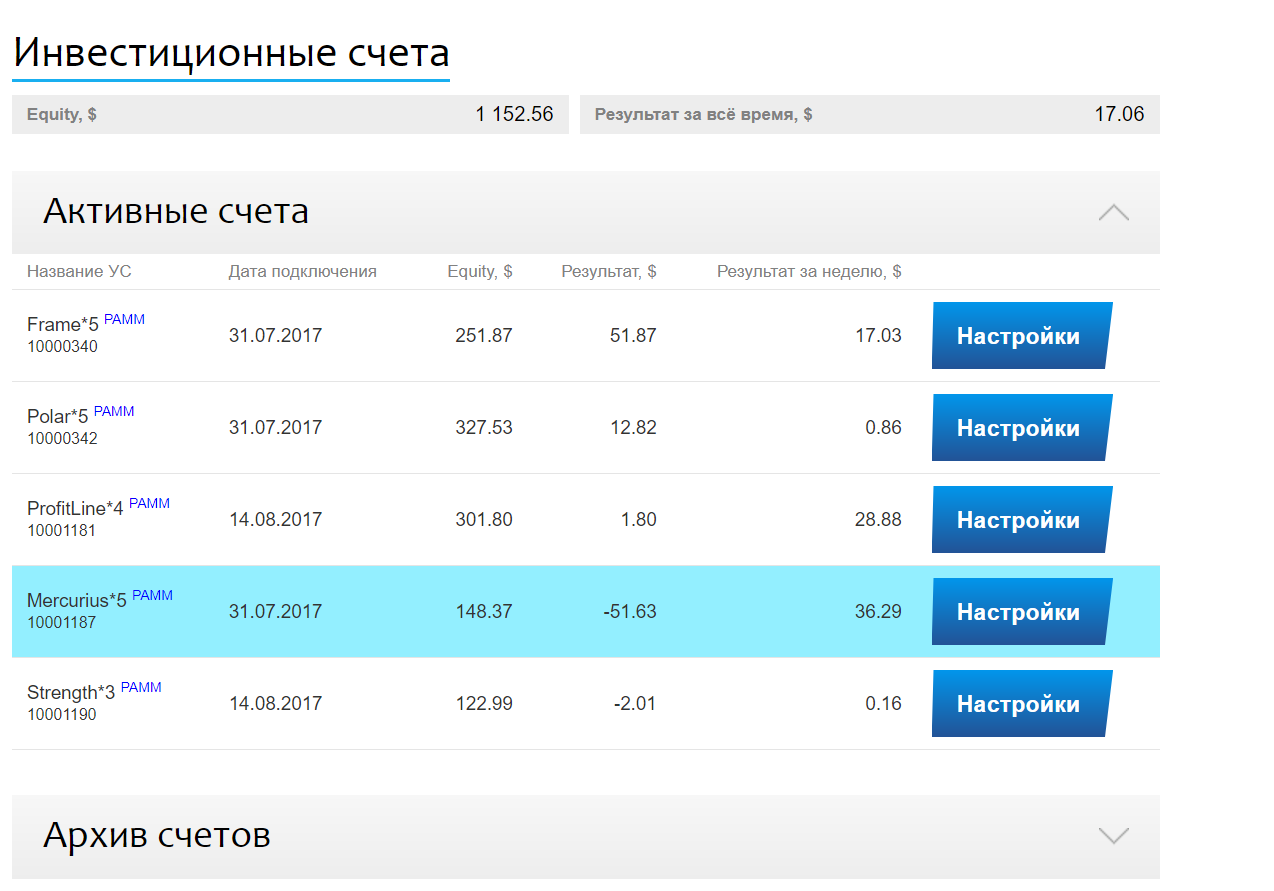Click the PAMM link beside Polar*5
Image resolution: width=1274 pixels, height=891 pixels.
coord(113,411)
